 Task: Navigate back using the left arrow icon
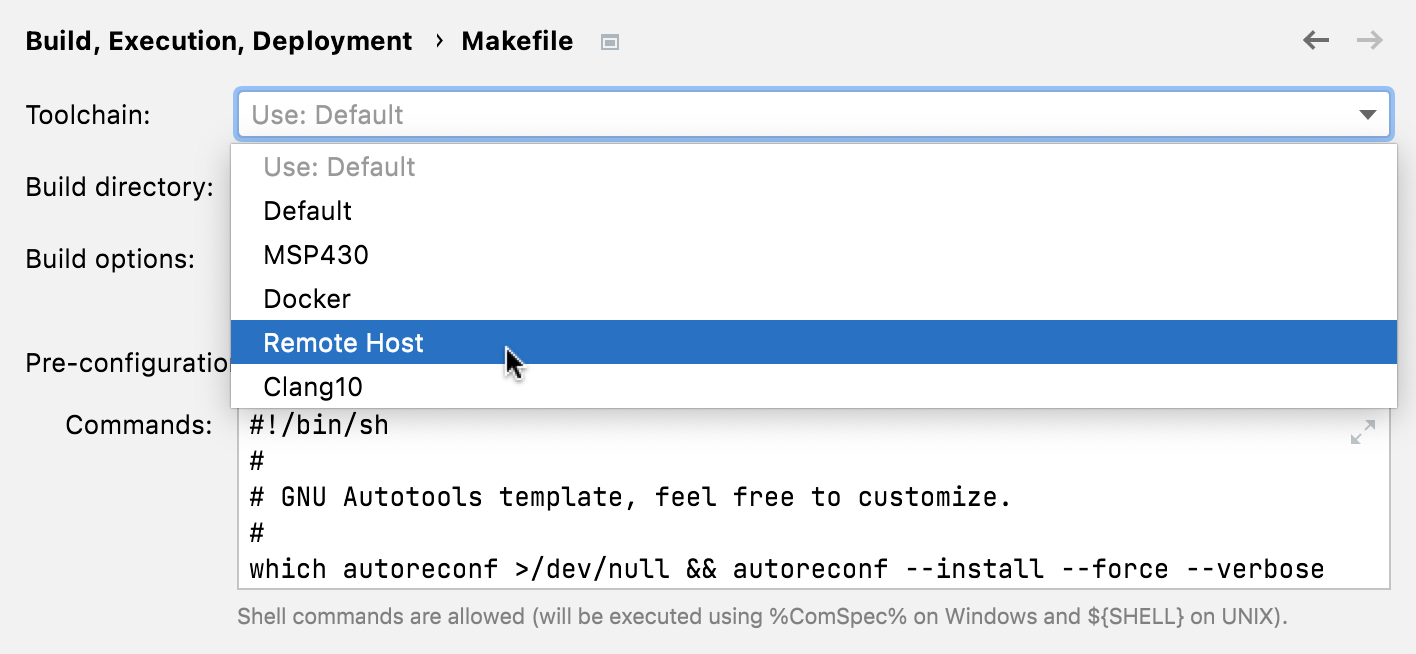pos(1315,40)
